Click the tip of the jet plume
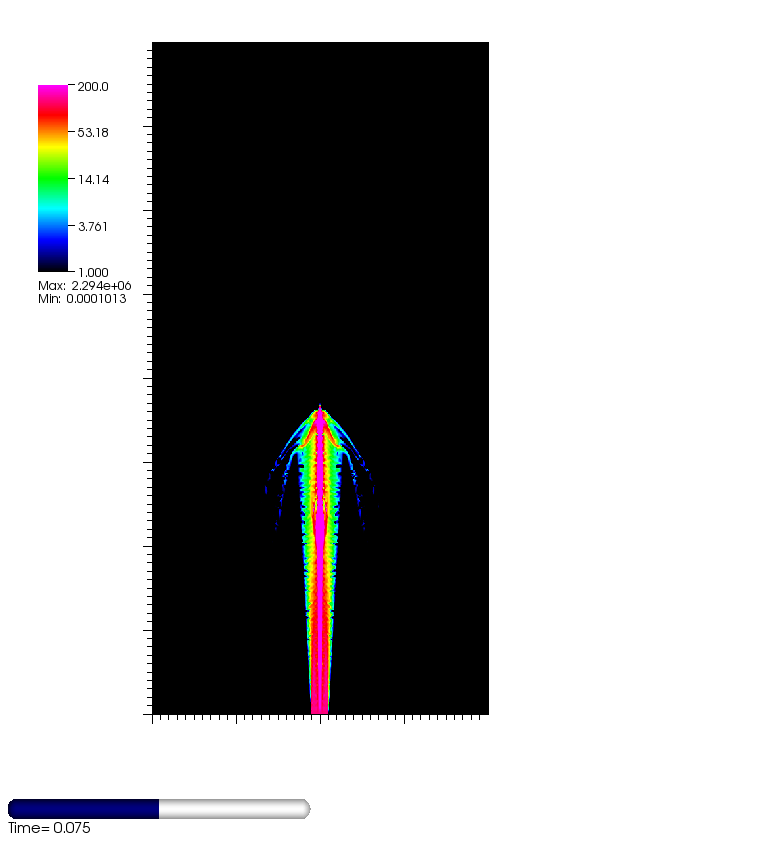This screenshot has height=841, width=759. pos(320,408)
